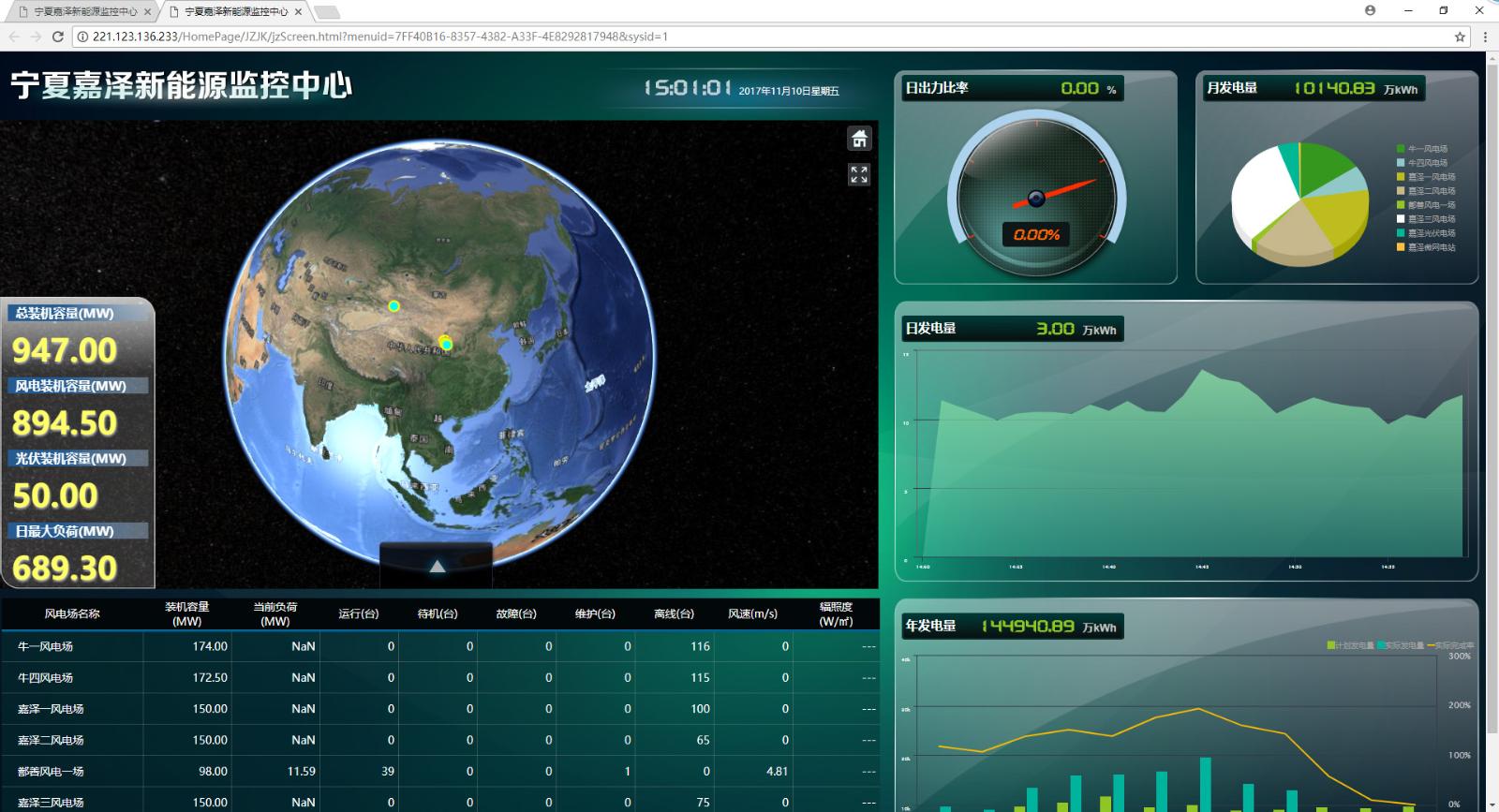The height and width of the screenshot is (812, 1499).
Task: Toggle the orange last legend swatch
Action: 1401,247
